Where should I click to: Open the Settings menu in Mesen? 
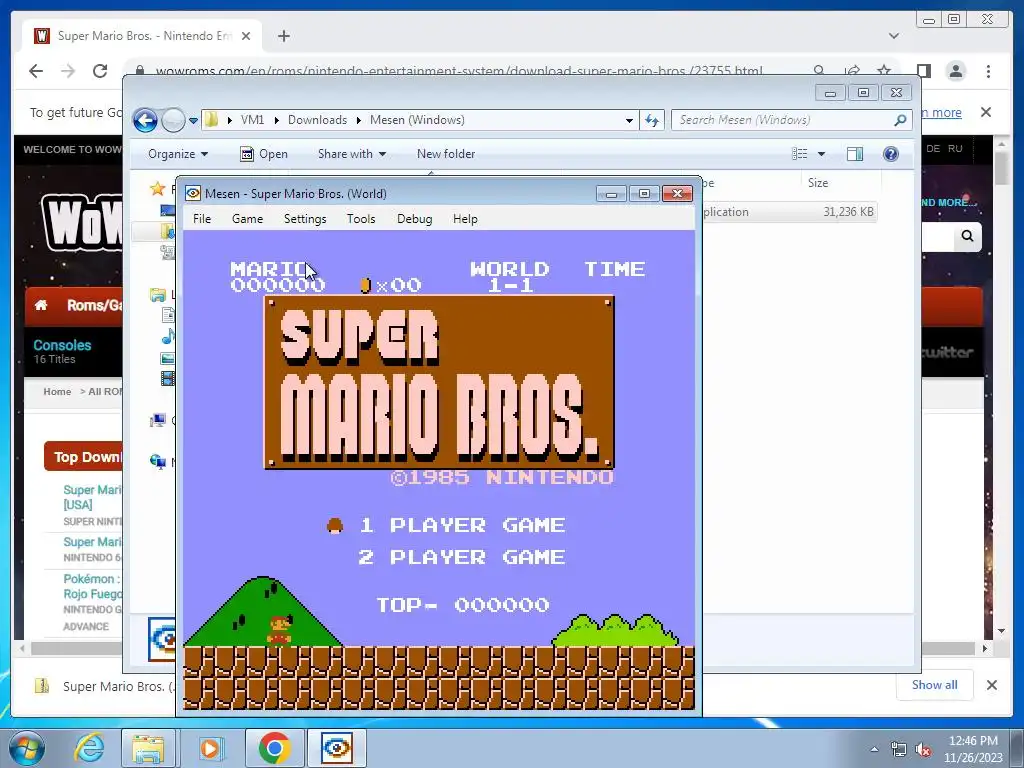point(305,219)
